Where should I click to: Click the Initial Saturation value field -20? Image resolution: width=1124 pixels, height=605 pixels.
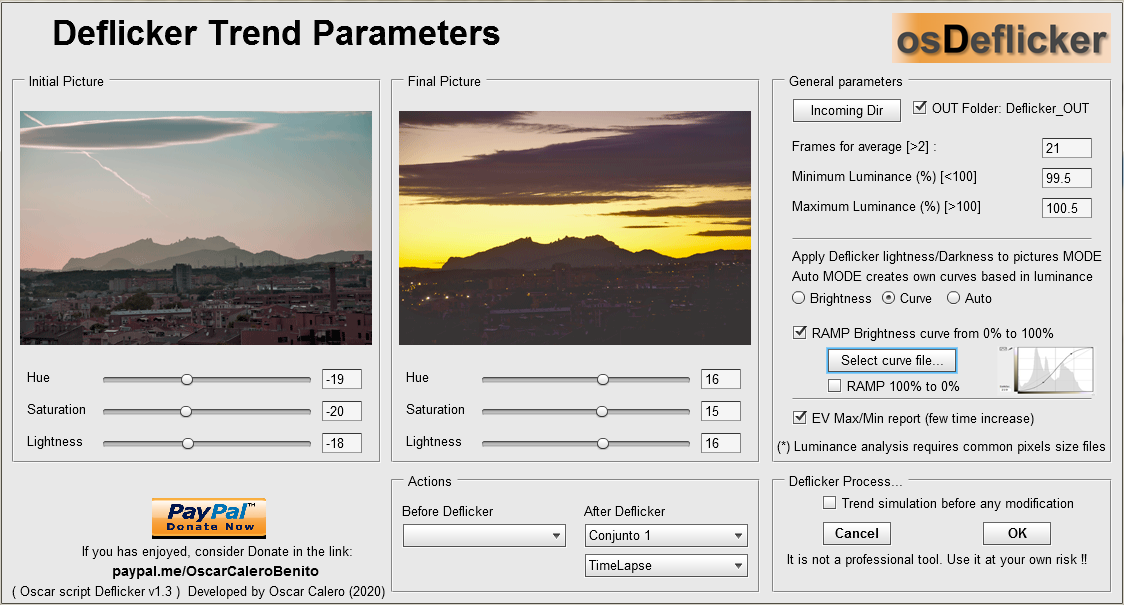[x=342, y=411]
